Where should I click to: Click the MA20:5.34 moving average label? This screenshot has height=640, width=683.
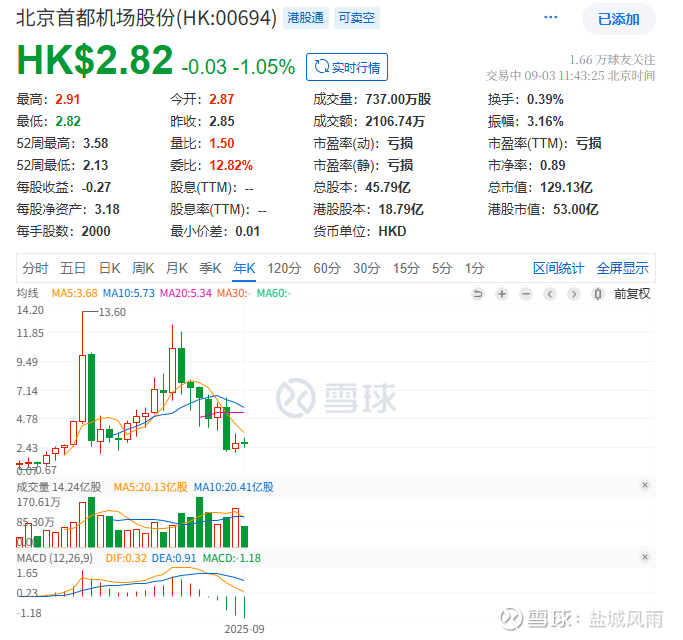click(186, 293)
